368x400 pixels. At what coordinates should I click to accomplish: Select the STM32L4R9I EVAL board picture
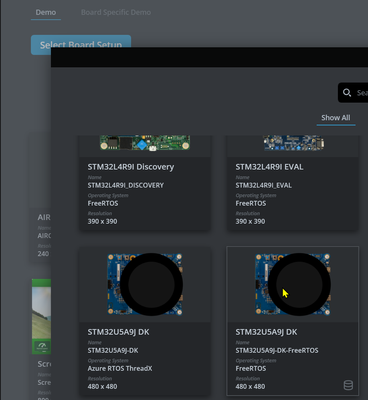(x=293, y=143)
